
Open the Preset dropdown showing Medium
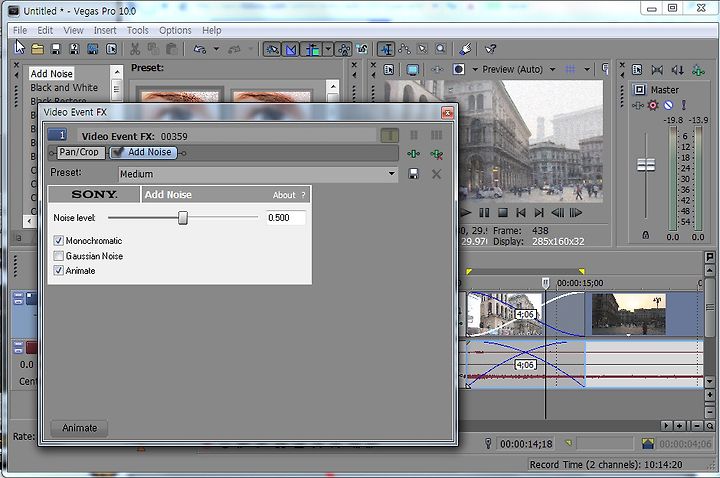[258, 174]
